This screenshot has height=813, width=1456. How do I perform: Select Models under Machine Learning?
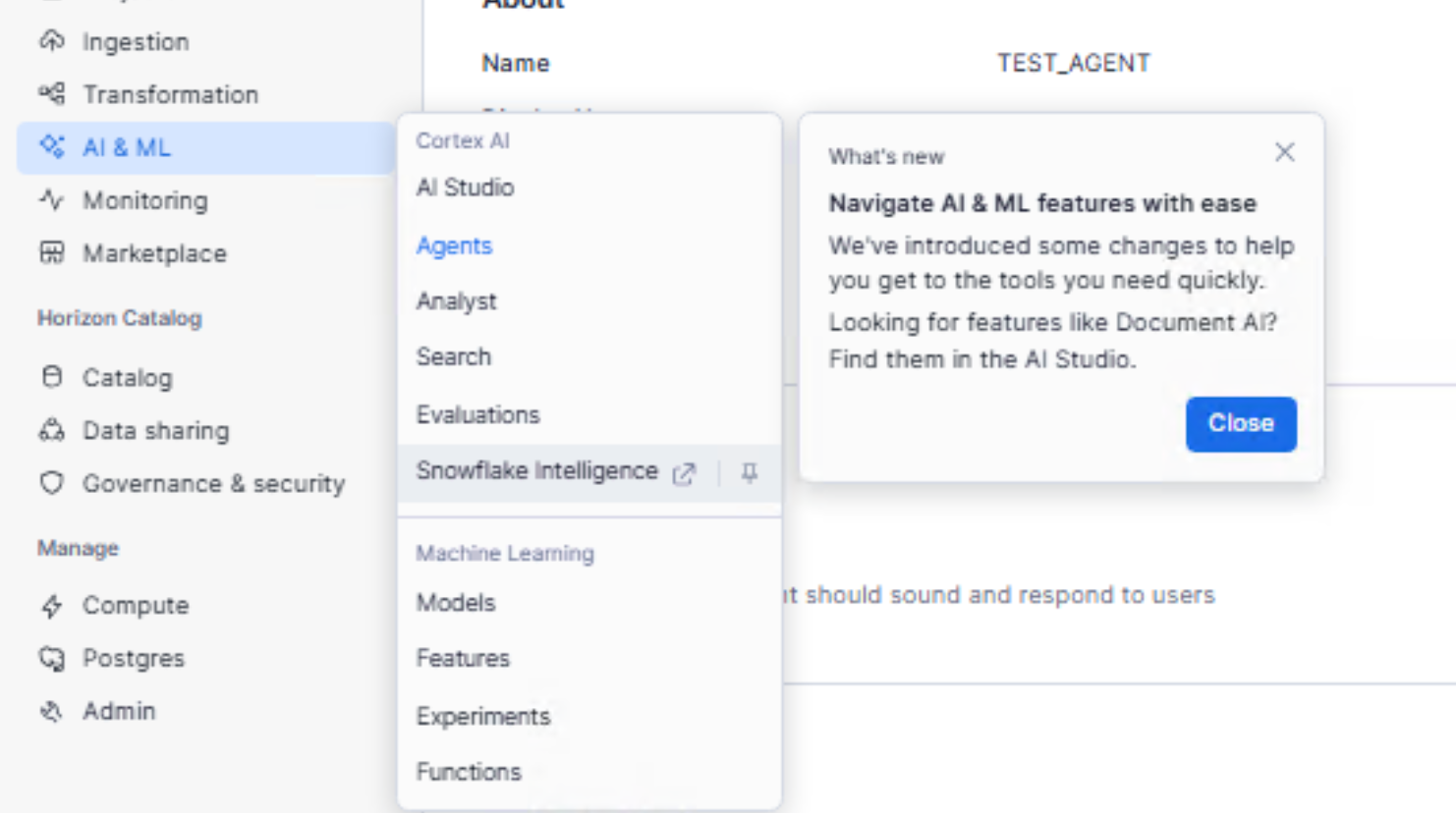tap(456, 603)
